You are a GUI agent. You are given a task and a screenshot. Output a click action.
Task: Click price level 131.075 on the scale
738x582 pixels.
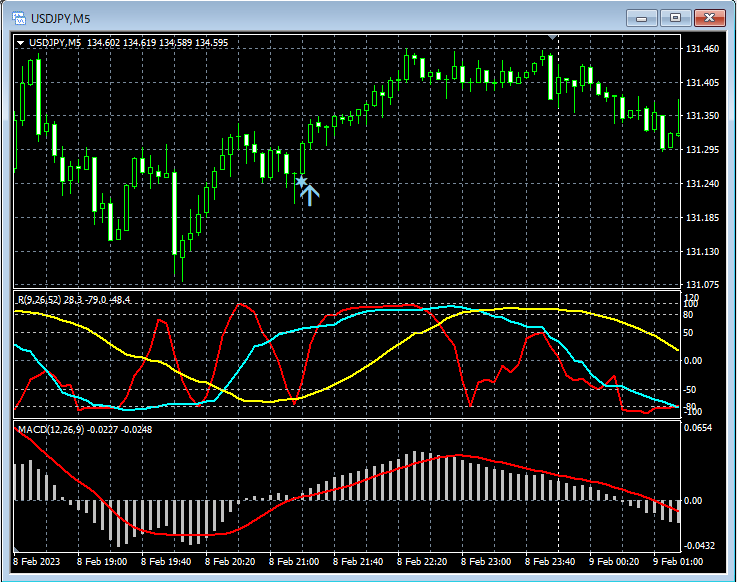[702, 285]
